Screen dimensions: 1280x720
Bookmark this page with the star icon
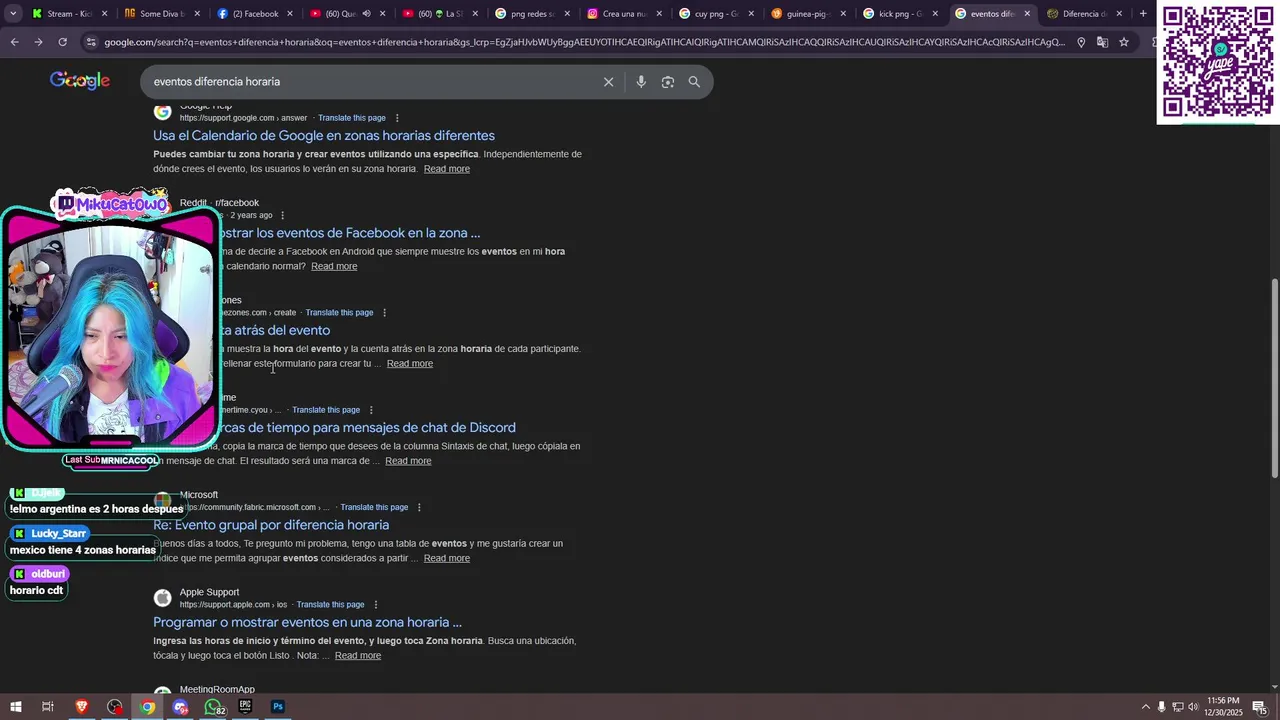[1124, 42]
